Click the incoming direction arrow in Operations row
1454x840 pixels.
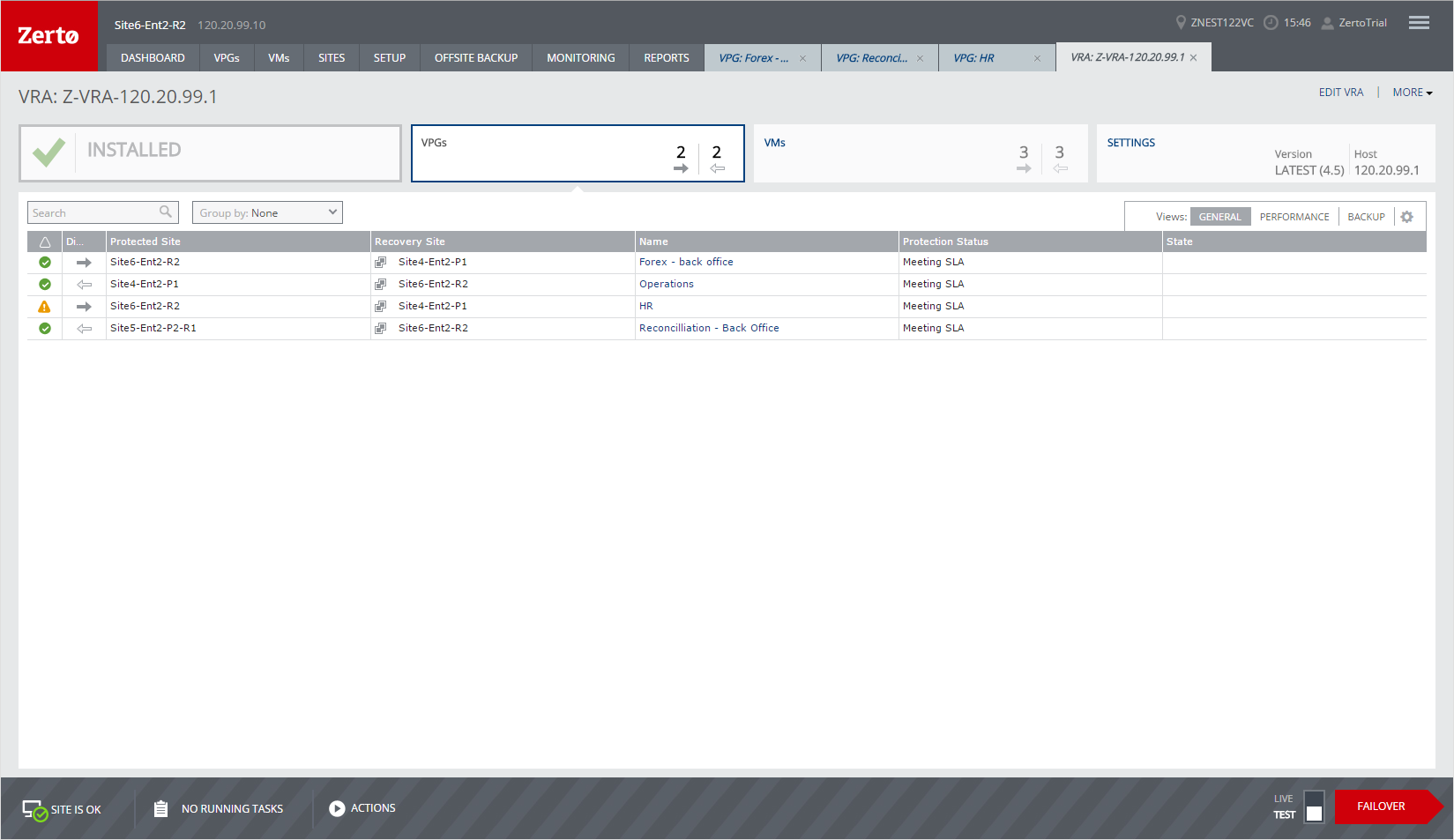click(84, 285)
